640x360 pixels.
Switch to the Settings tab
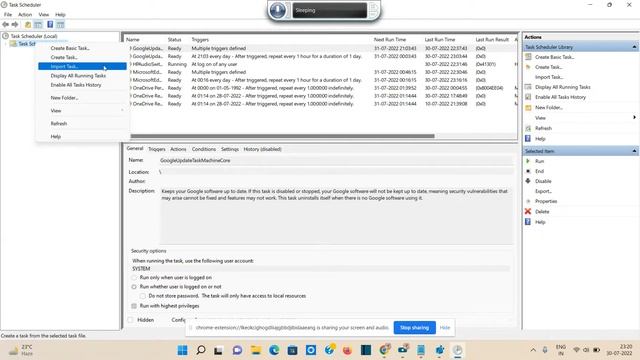coord(230,149)
